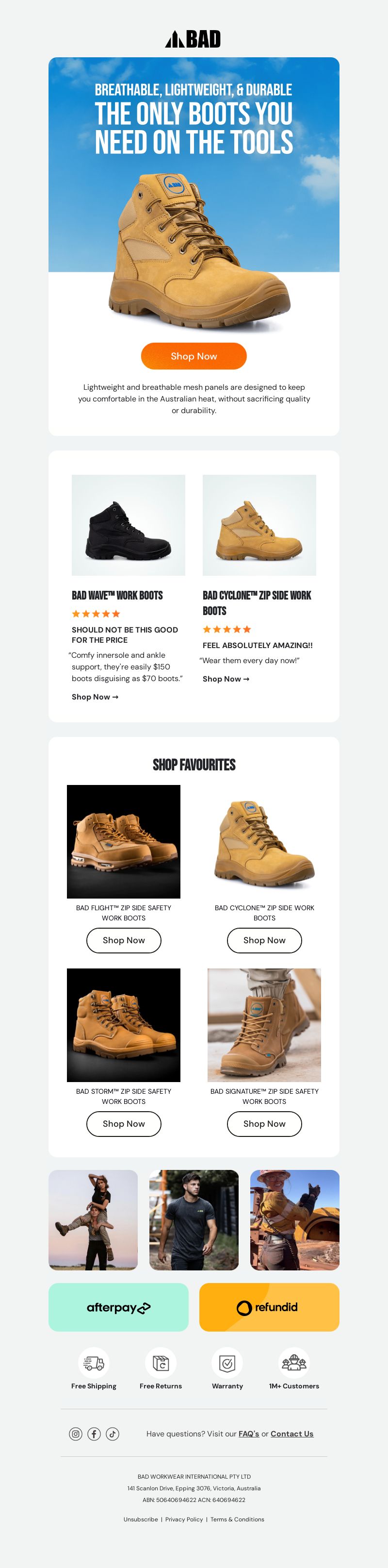Open the TikTok icon link
Screen dimensions: 388x1568
click(x=113, y=1434)
